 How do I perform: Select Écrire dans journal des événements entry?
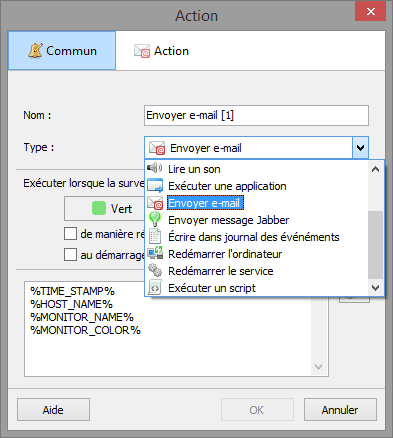coord(253,237)
